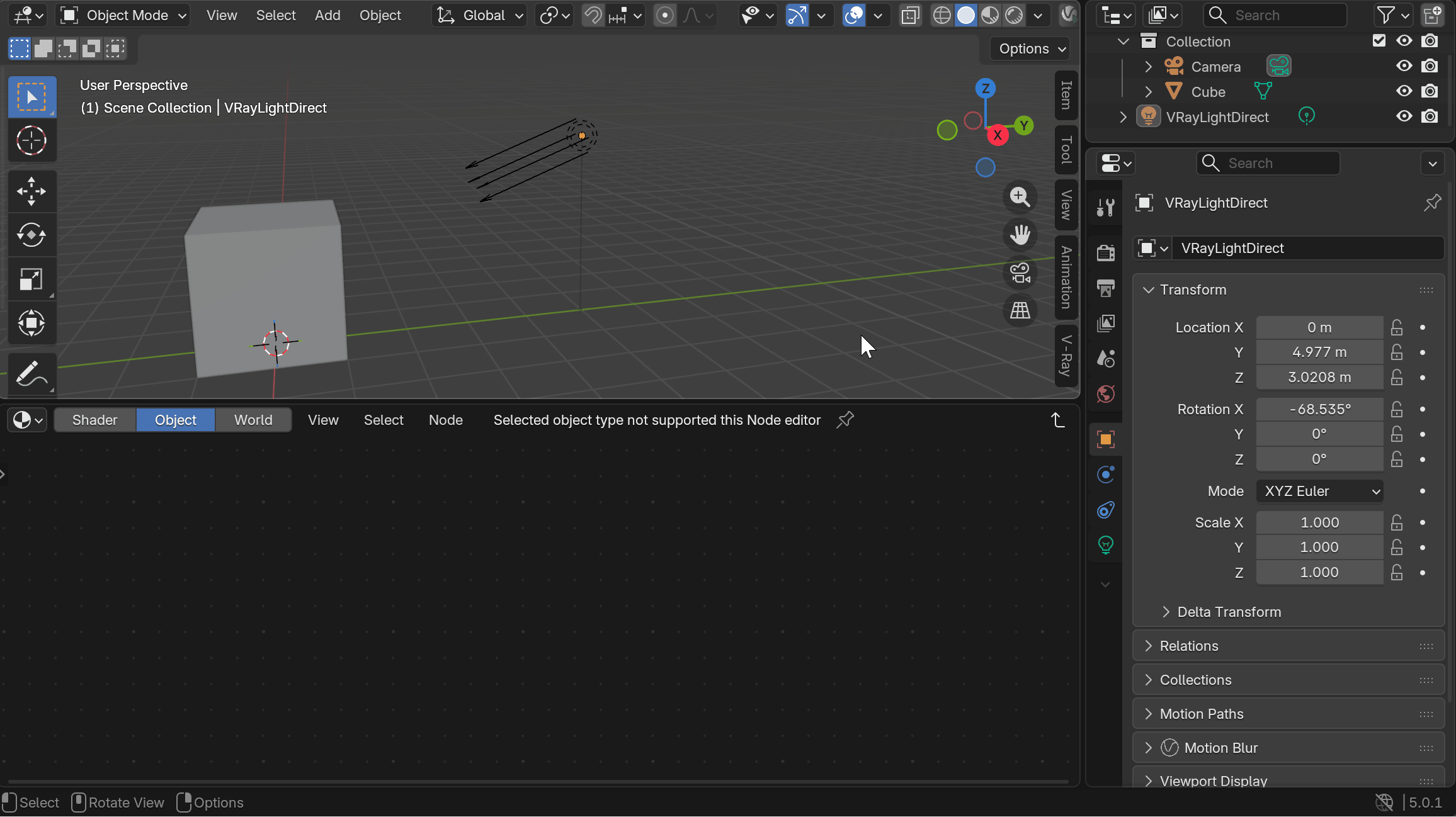
Task: Open the light Data properties tab icon
Action: 1106,544
